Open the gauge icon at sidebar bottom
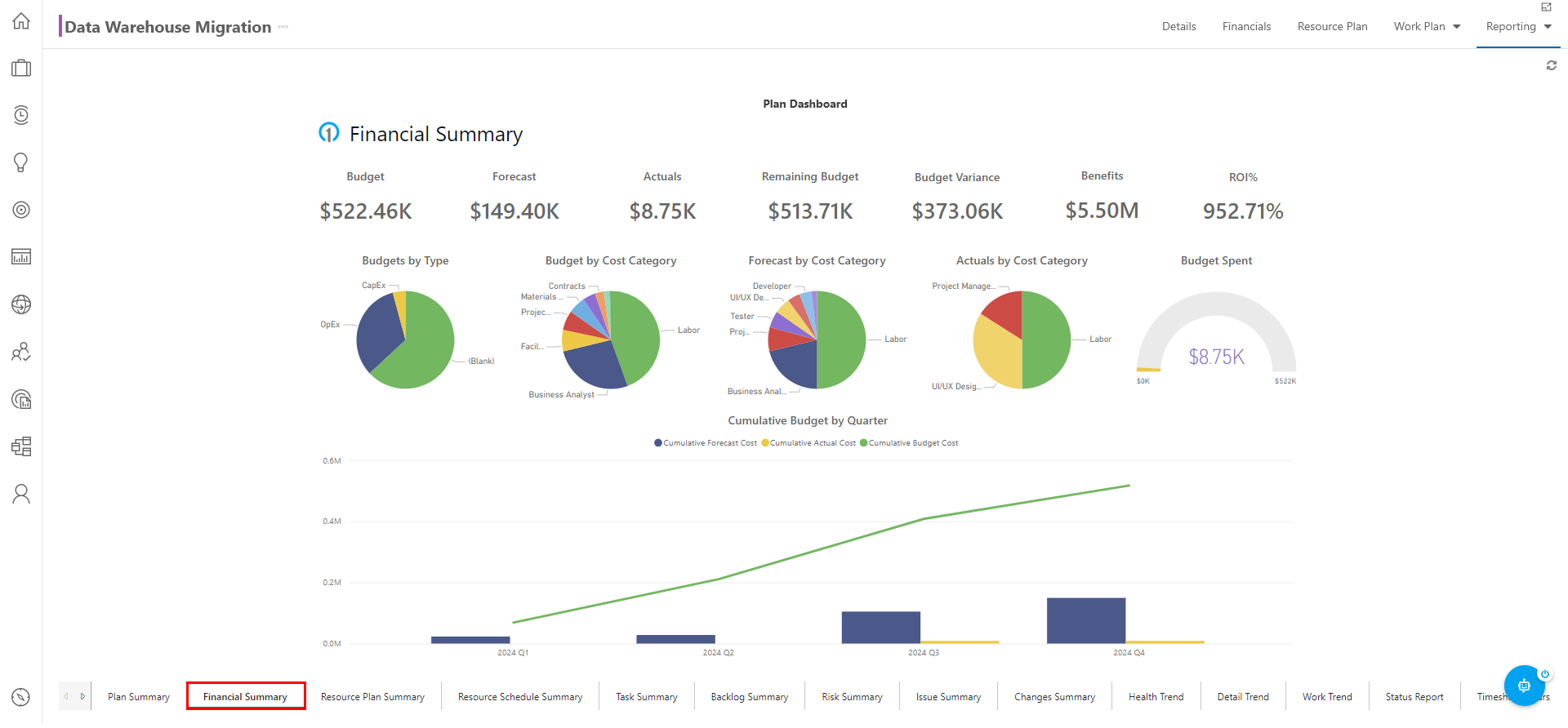Screen dimensions: 1568x728 (21, 697)
